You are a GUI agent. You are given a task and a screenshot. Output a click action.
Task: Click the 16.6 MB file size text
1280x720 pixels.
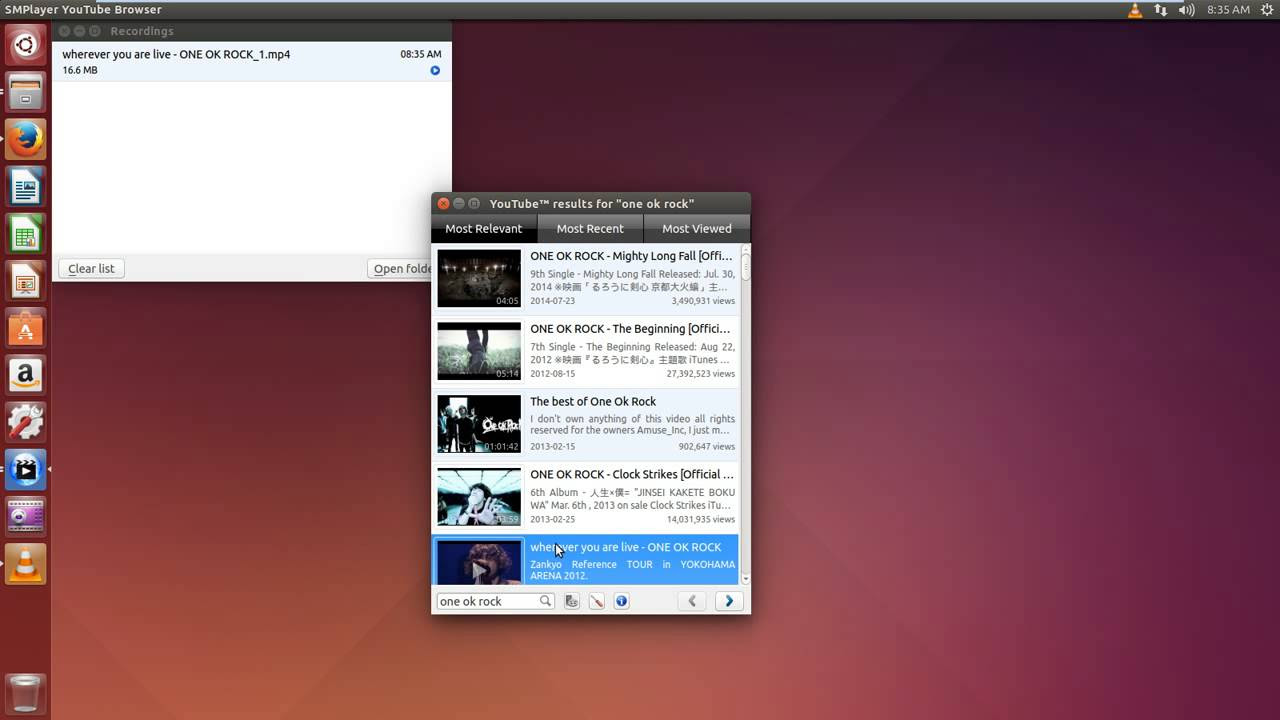(x=80, y=71)
